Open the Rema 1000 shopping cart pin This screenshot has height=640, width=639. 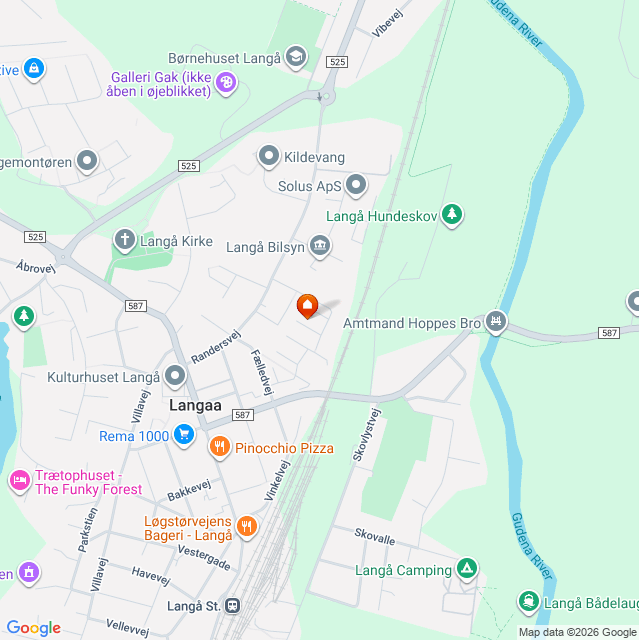[184, 435]
